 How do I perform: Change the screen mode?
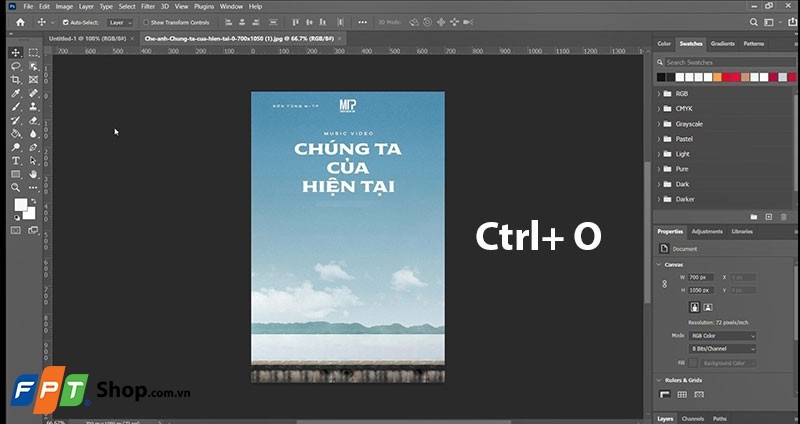[x=33, y=231]
